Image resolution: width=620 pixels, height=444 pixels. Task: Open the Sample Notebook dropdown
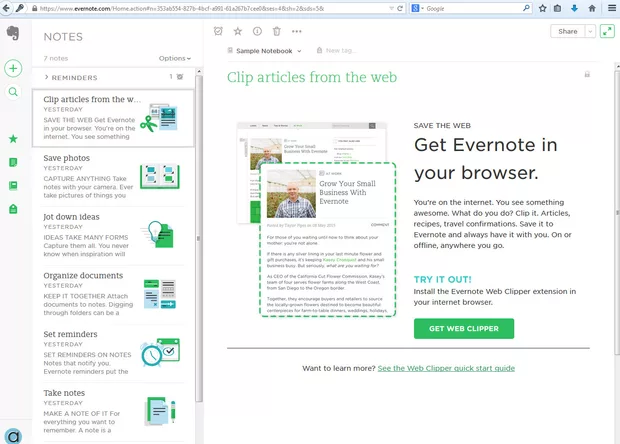[x=265, y=51]
